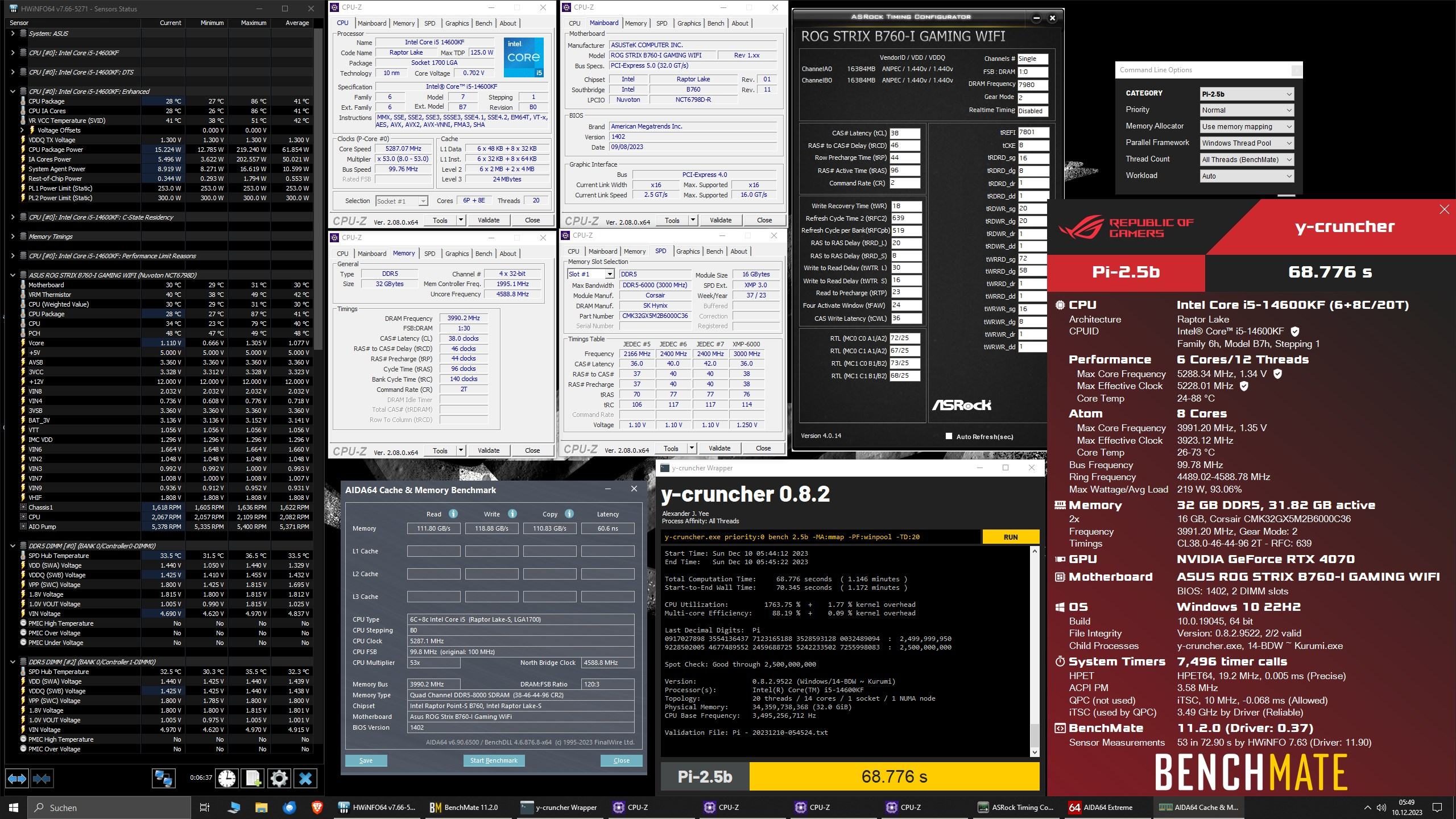Launch Thunderbird from taskbar
This screenshot has height=819, width=1456.
click(289, 807)
